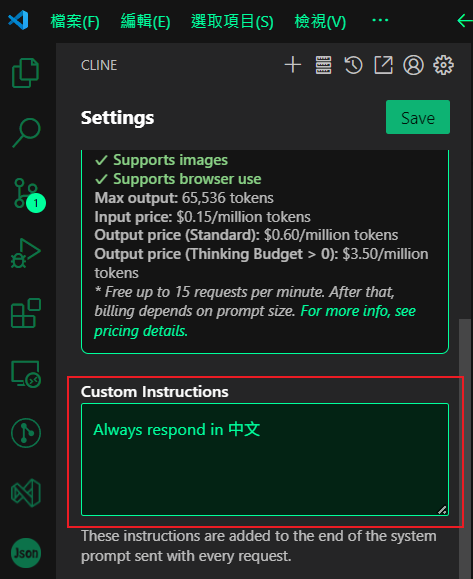Click the Supports browser use line

point(178,179)
